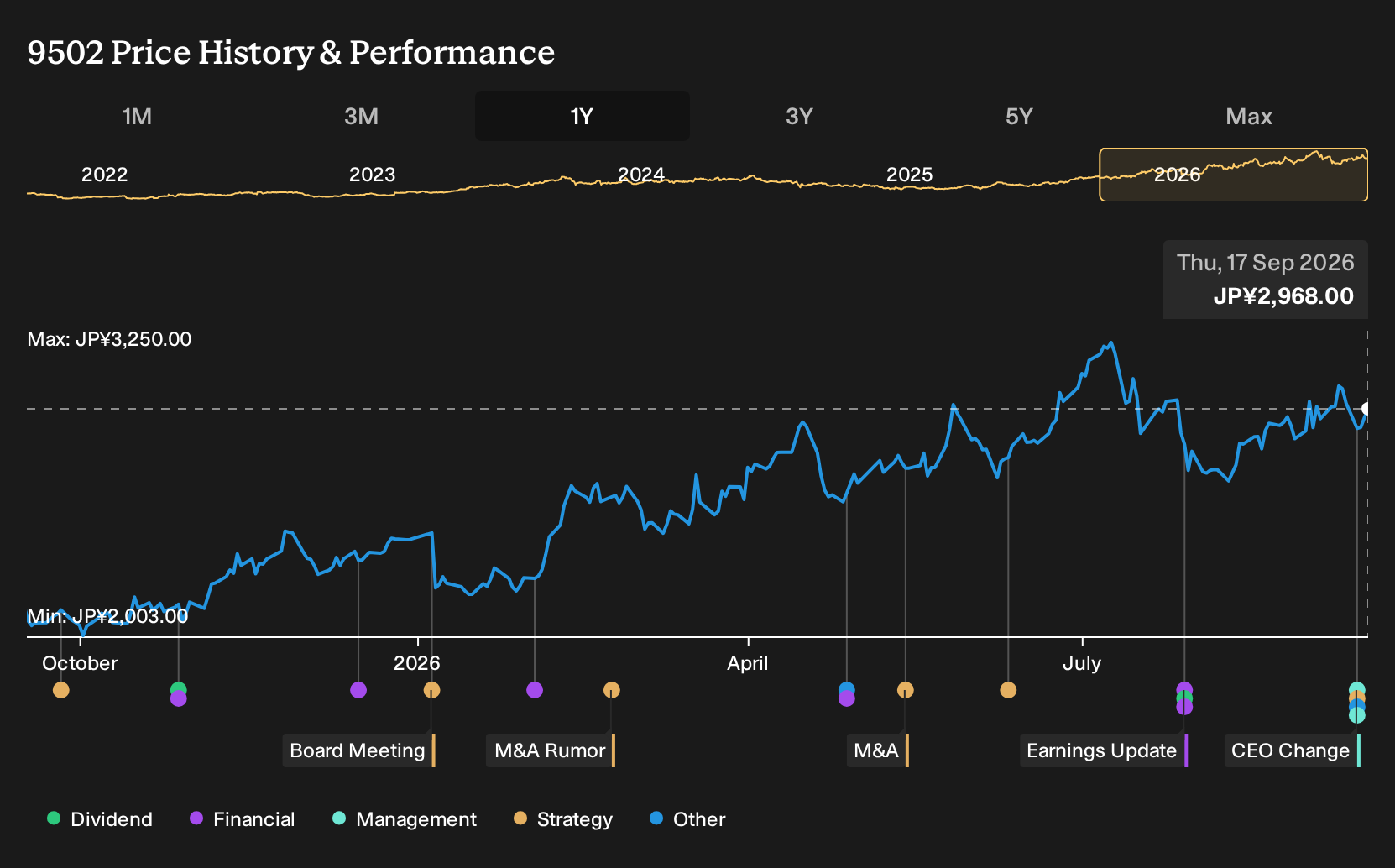Jump to 2023 on the overview timeline
Screen dimensions: 1395x868
click(373, 175)
